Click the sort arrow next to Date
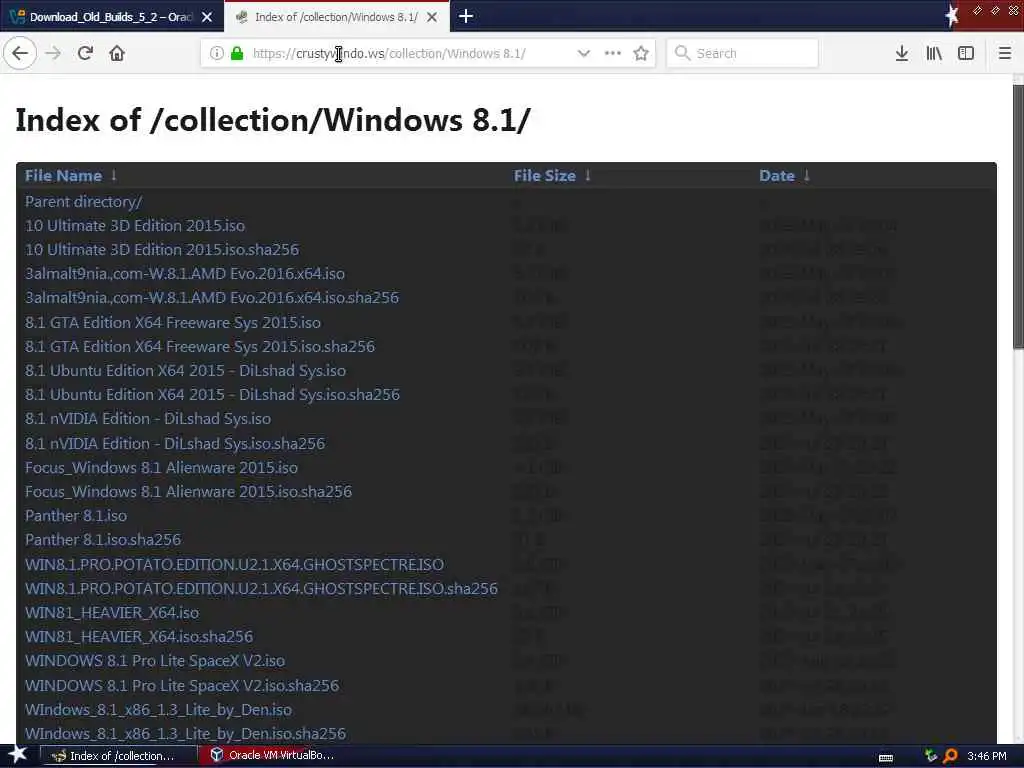Screen dimensions: 1024x768 pyautogui.click(x=807, y=175)
